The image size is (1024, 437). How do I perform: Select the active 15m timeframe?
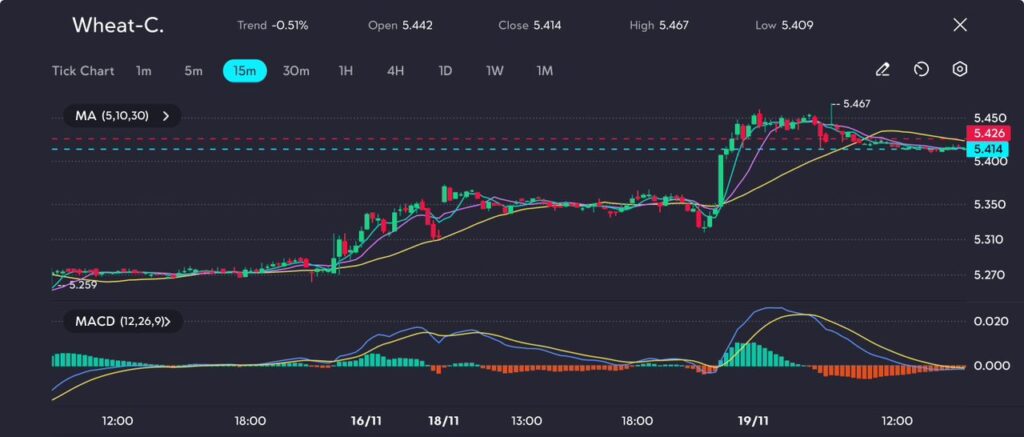pyautogui.click(x=244, y=71)
